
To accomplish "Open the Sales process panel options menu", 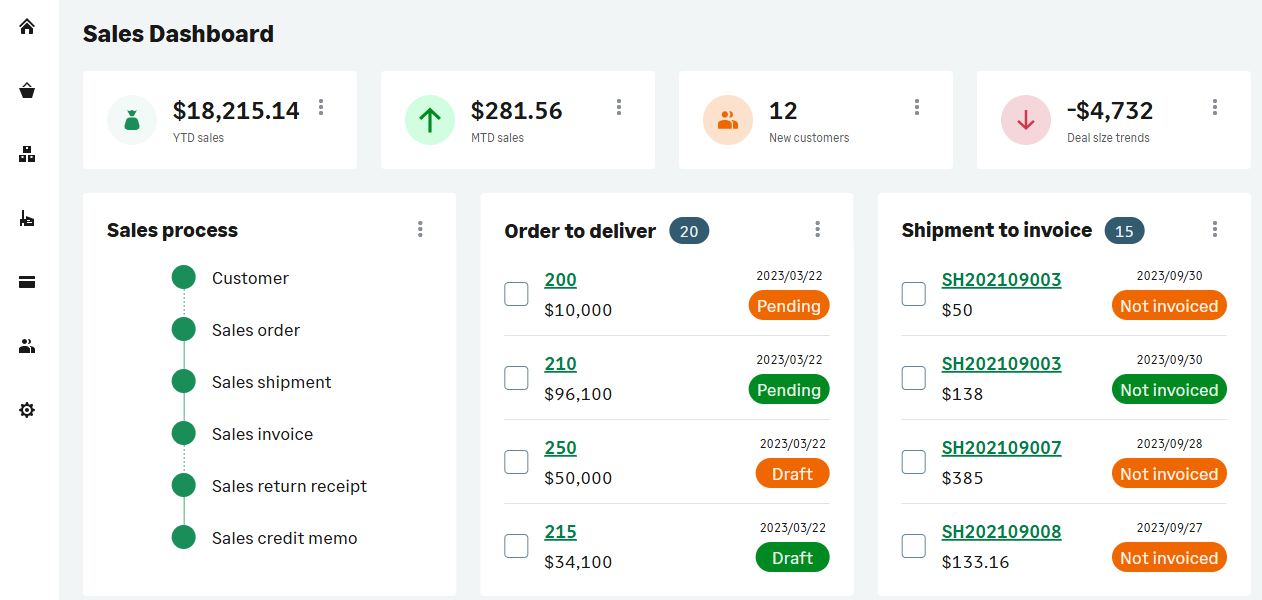I will 420,230.
